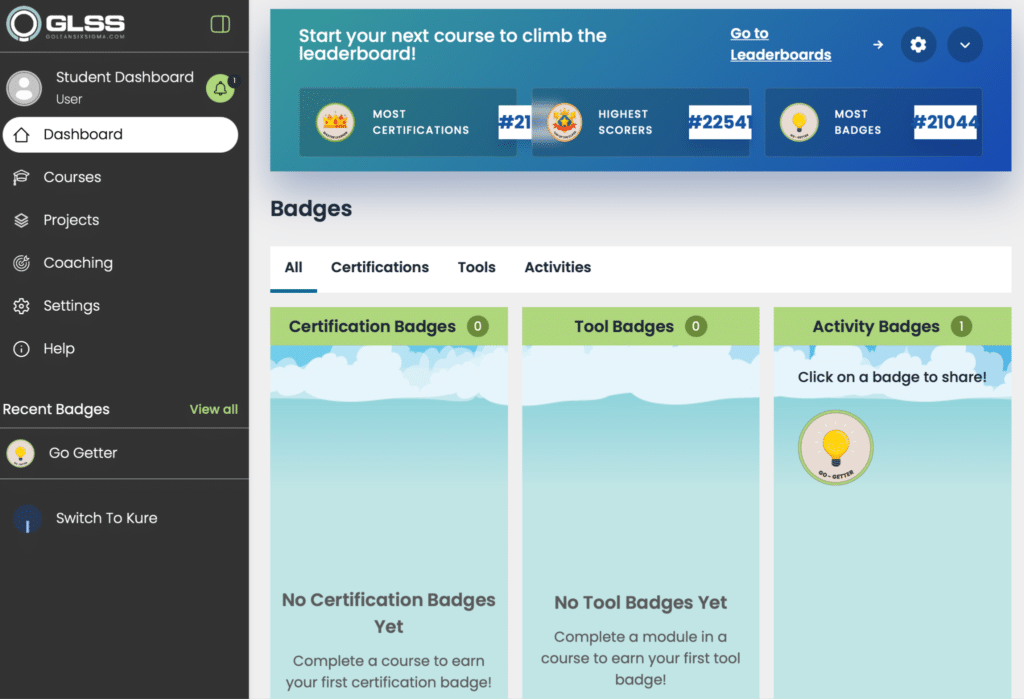Image resolution: width=1024 pixels, height=699 pixels.
Task: Open the Highest Scorers leaderboard card
Action: pyautogui.click(x=641, y=122)
